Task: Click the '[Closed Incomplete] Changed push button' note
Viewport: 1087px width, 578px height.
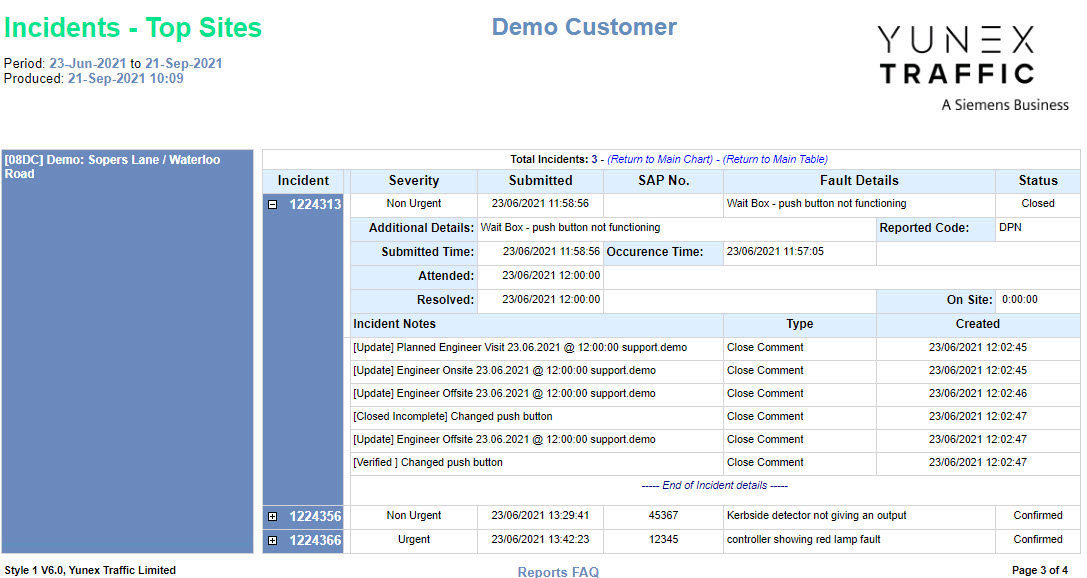Action: (453, 417)
